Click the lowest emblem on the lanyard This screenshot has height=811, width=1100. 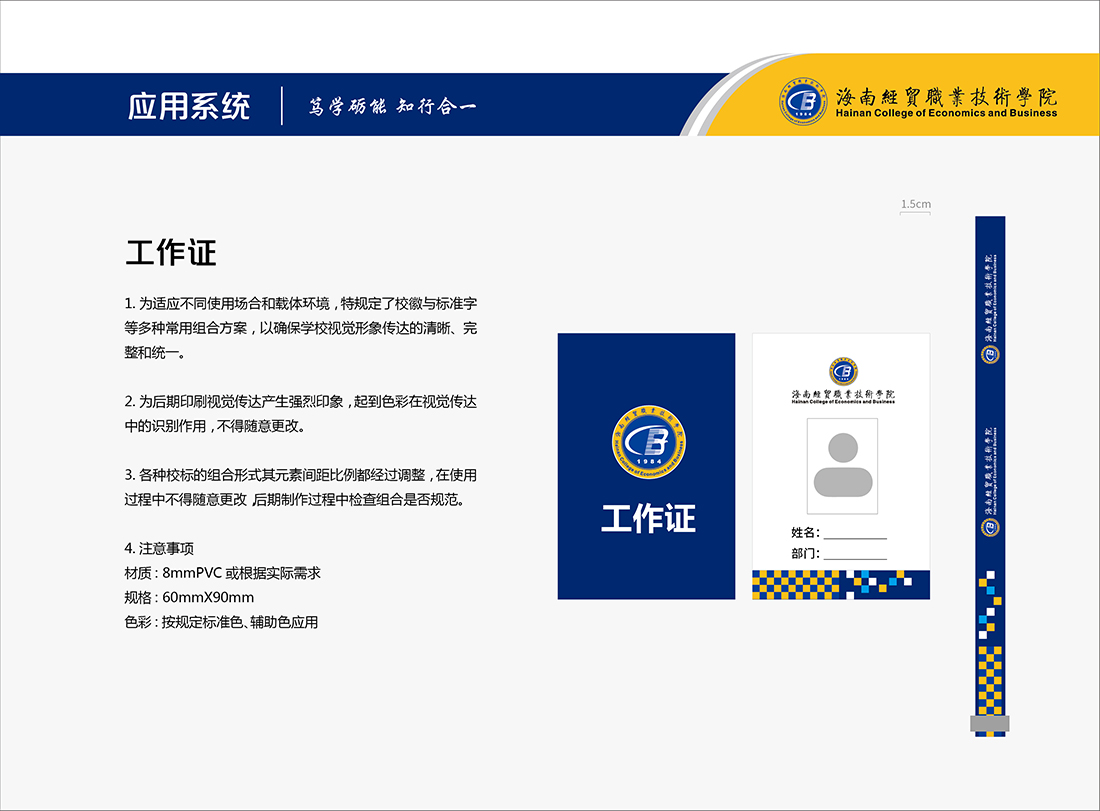(x=990, y=526)
